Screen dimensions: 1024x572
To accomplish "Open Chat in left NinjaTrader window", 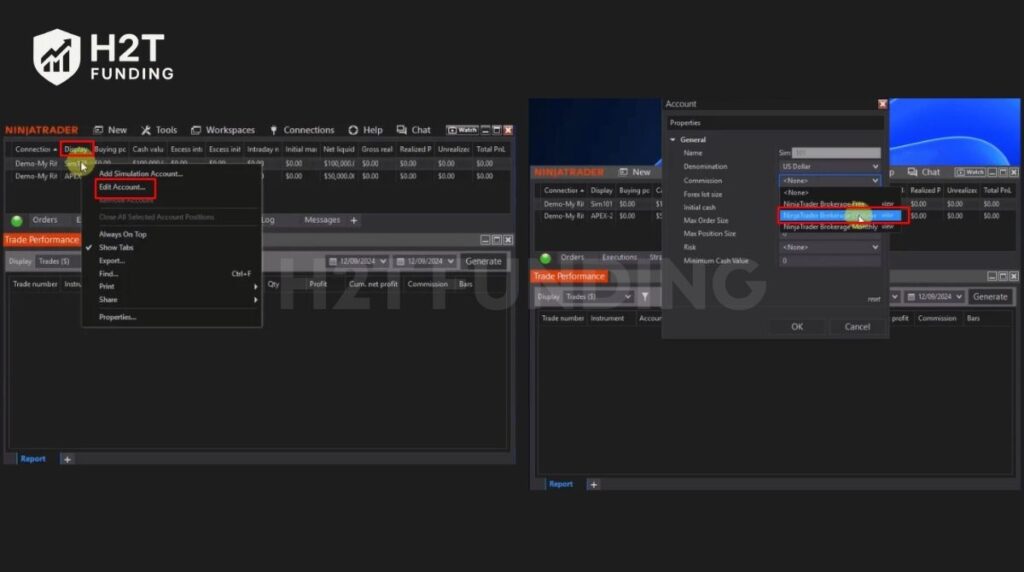I will [413, 130].
